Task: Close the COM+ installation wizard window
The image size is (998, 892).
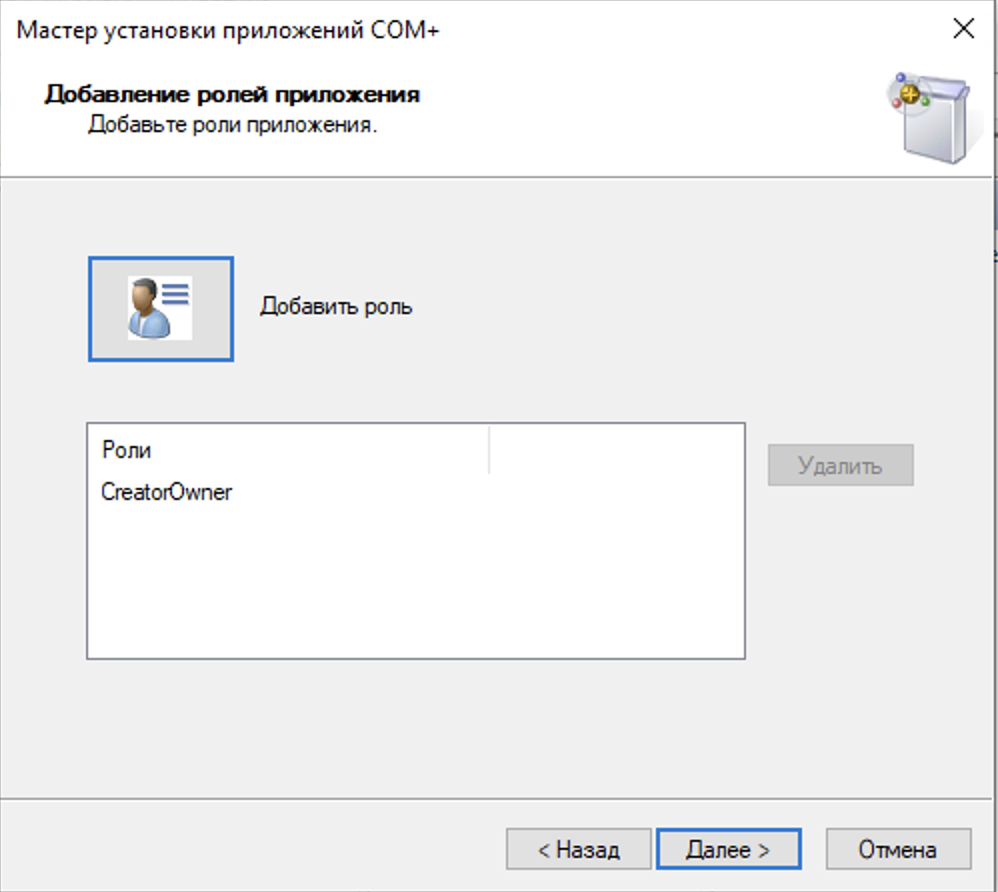Action: click(963, 29)
